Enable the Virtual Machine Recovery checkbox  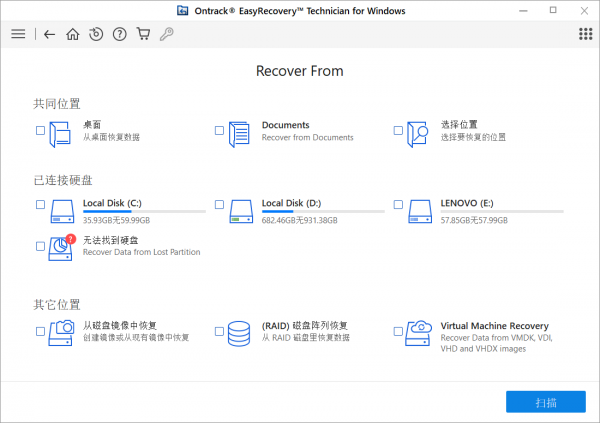398,331
